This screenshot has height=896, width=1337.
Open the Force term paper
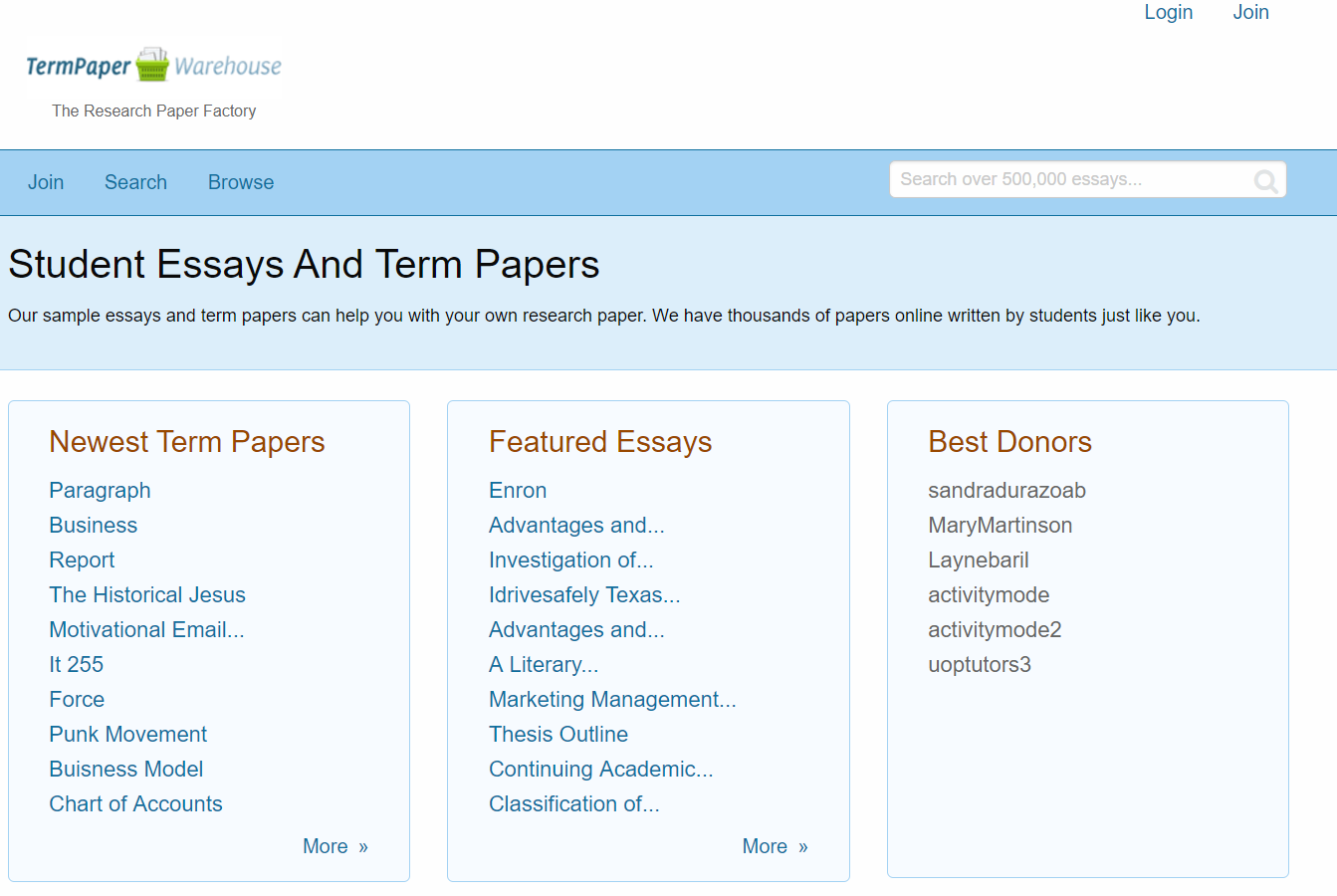point(77,699)
